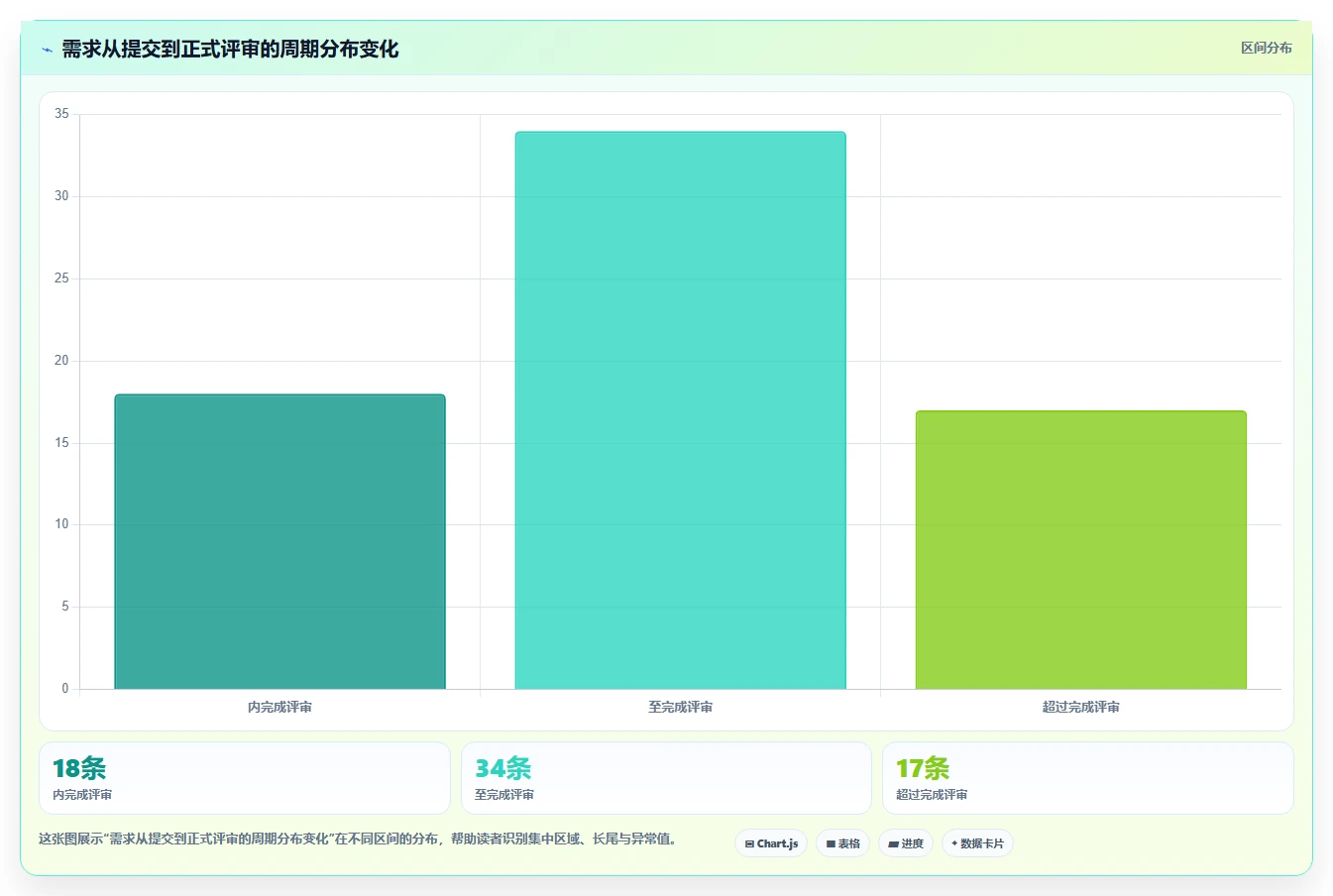The height and width of the screenshot is (896, 1333).
Task: Click the lightning icon beside the title
Action: (x=47, y=50)
